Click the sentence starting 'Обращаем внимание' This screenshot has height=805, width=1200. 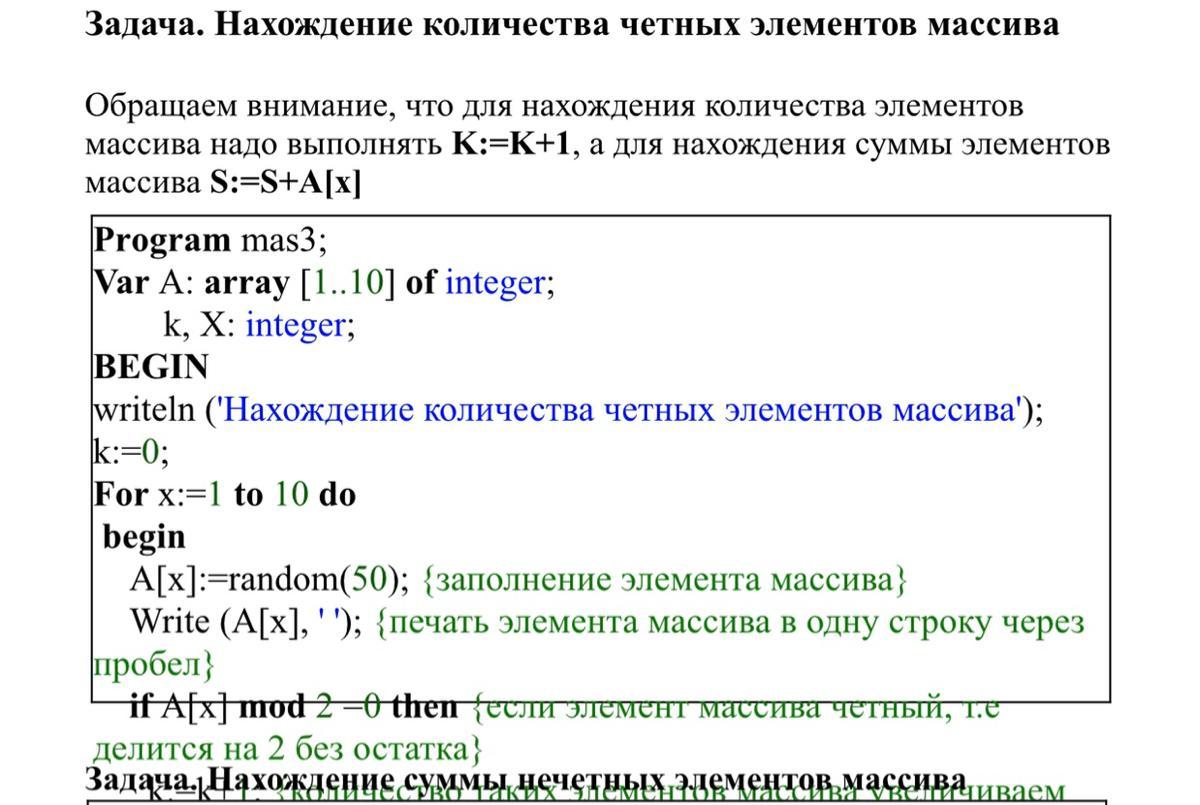click(x=598, y=145)
